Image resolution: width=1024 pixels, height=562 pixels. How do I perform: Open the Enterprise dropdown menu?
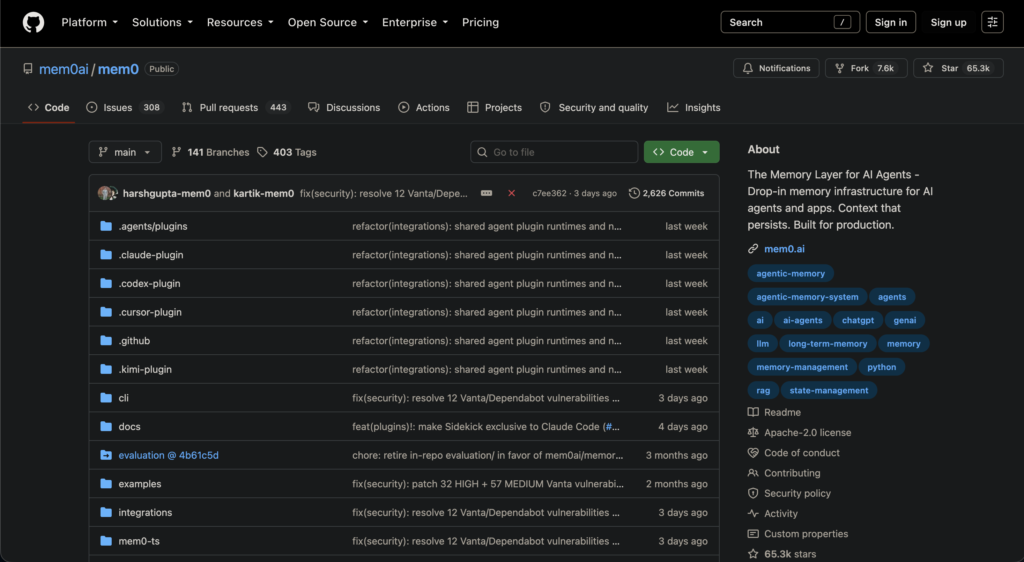[415, 22]
